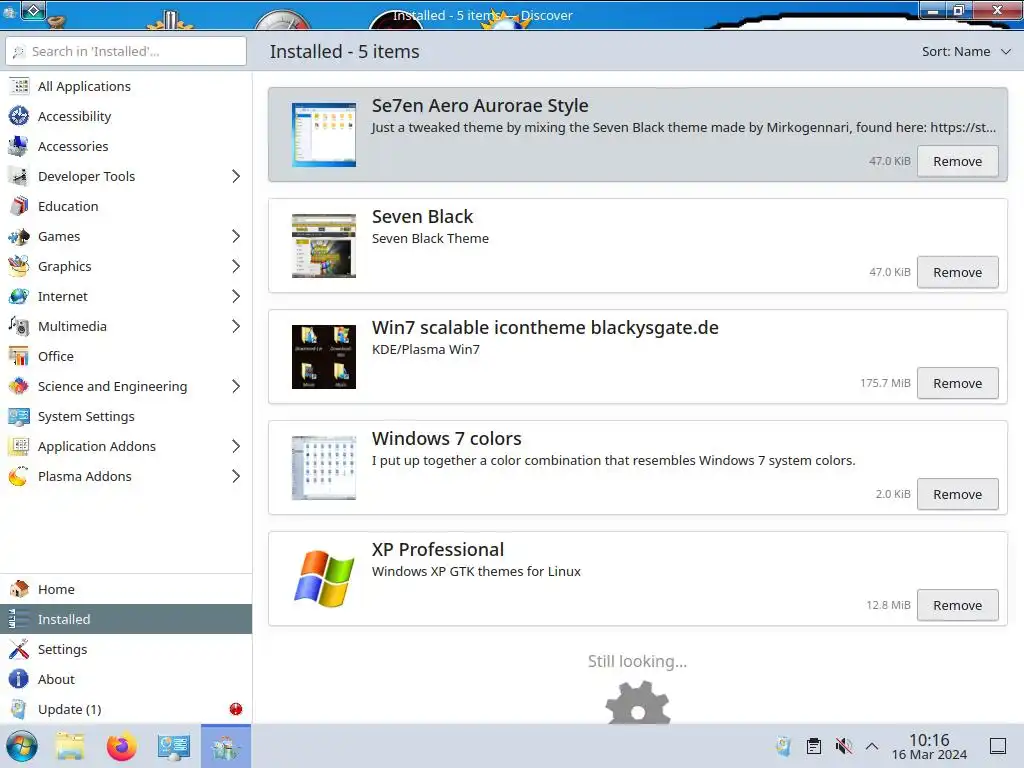Viewport: 1024px width, 768px height.
Task: Click the About info icon
Action: [19, 679]
